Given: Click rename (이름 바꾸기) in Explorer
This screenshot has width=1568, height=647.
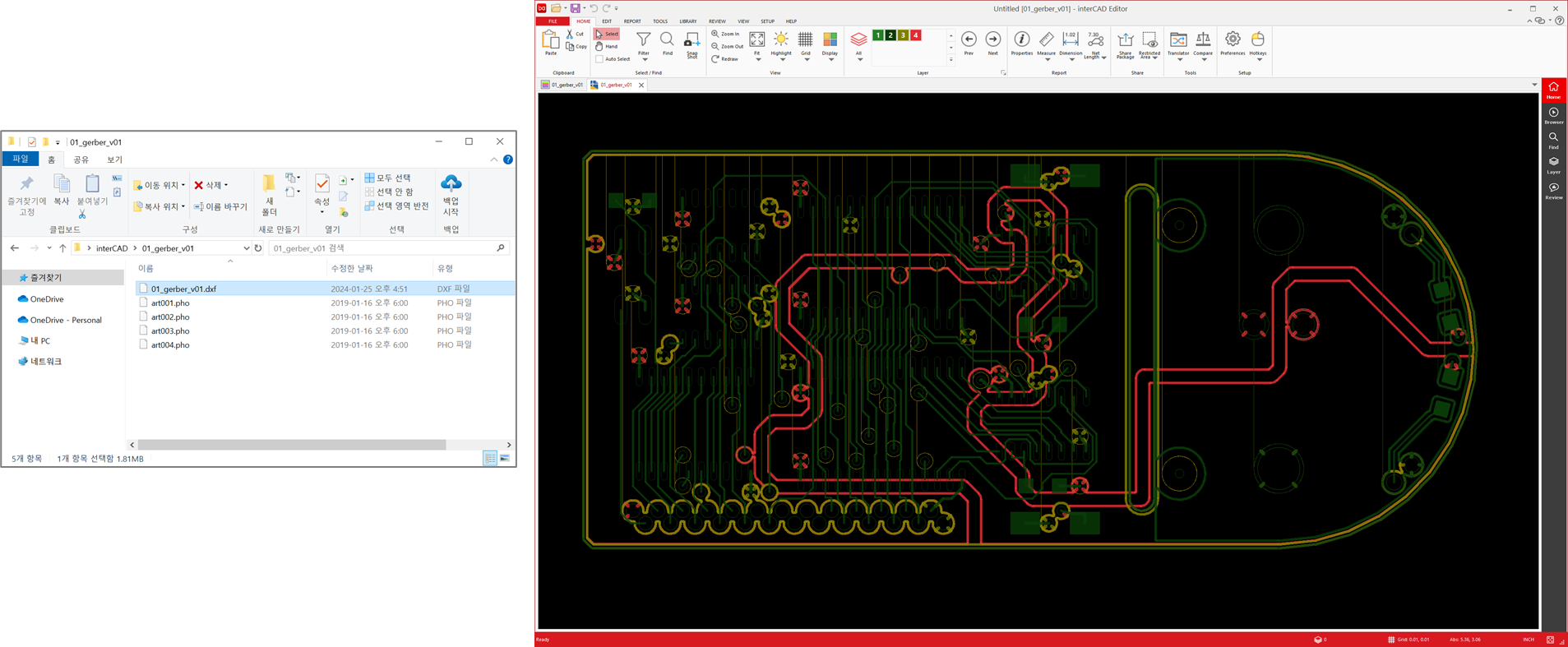Looking at the screenshot, I should click(x=220, y=206).
